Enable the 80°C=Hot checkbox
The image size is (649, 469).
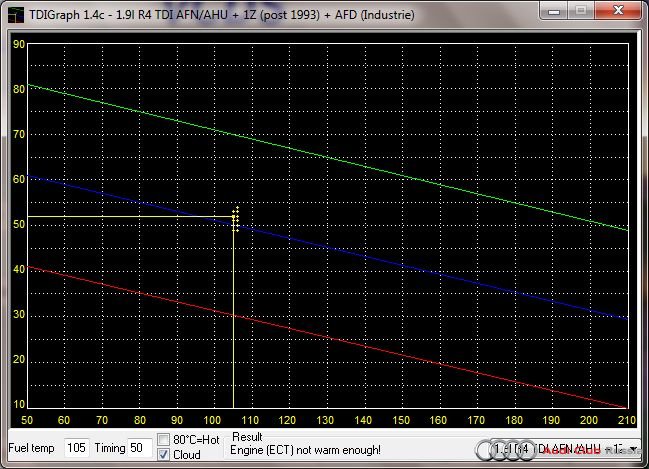click(x=164, y=439)
